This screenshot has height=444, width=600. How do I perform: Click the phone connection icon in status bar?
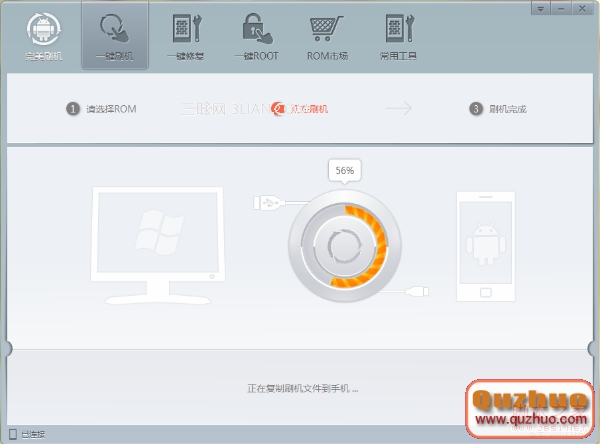(13, 434)
